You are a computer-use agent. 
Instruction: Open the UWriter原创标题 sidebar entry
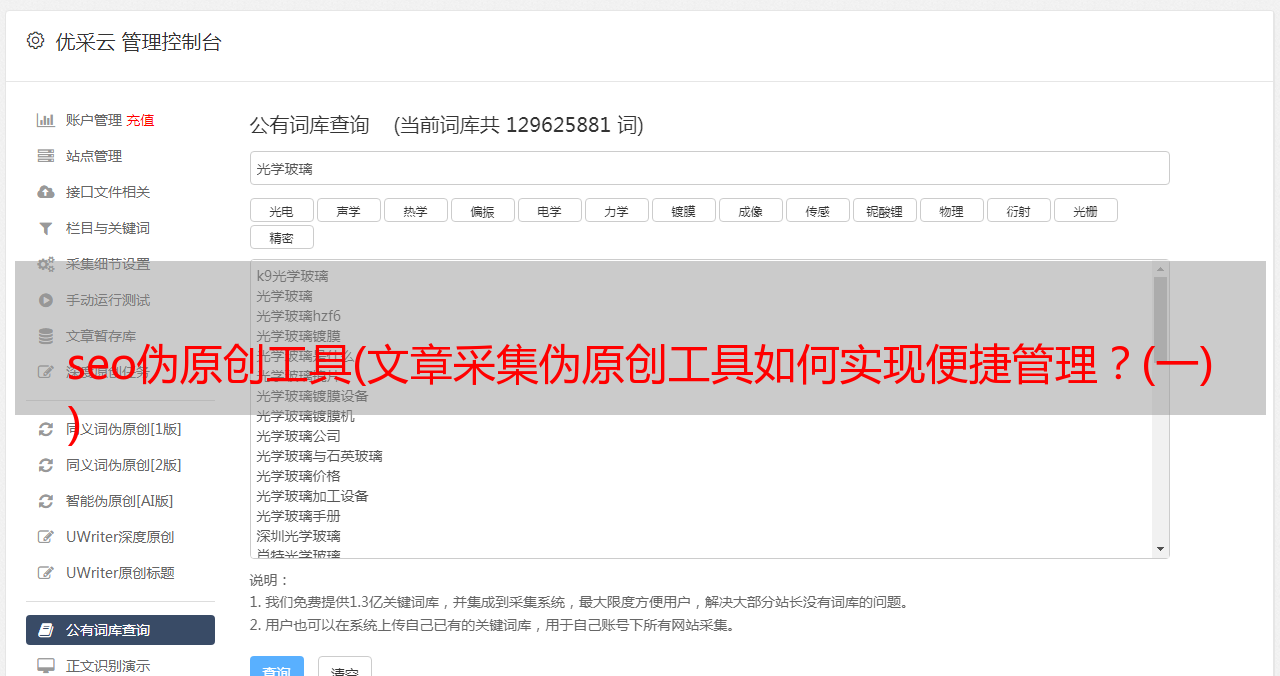click(x=120, y=573)
